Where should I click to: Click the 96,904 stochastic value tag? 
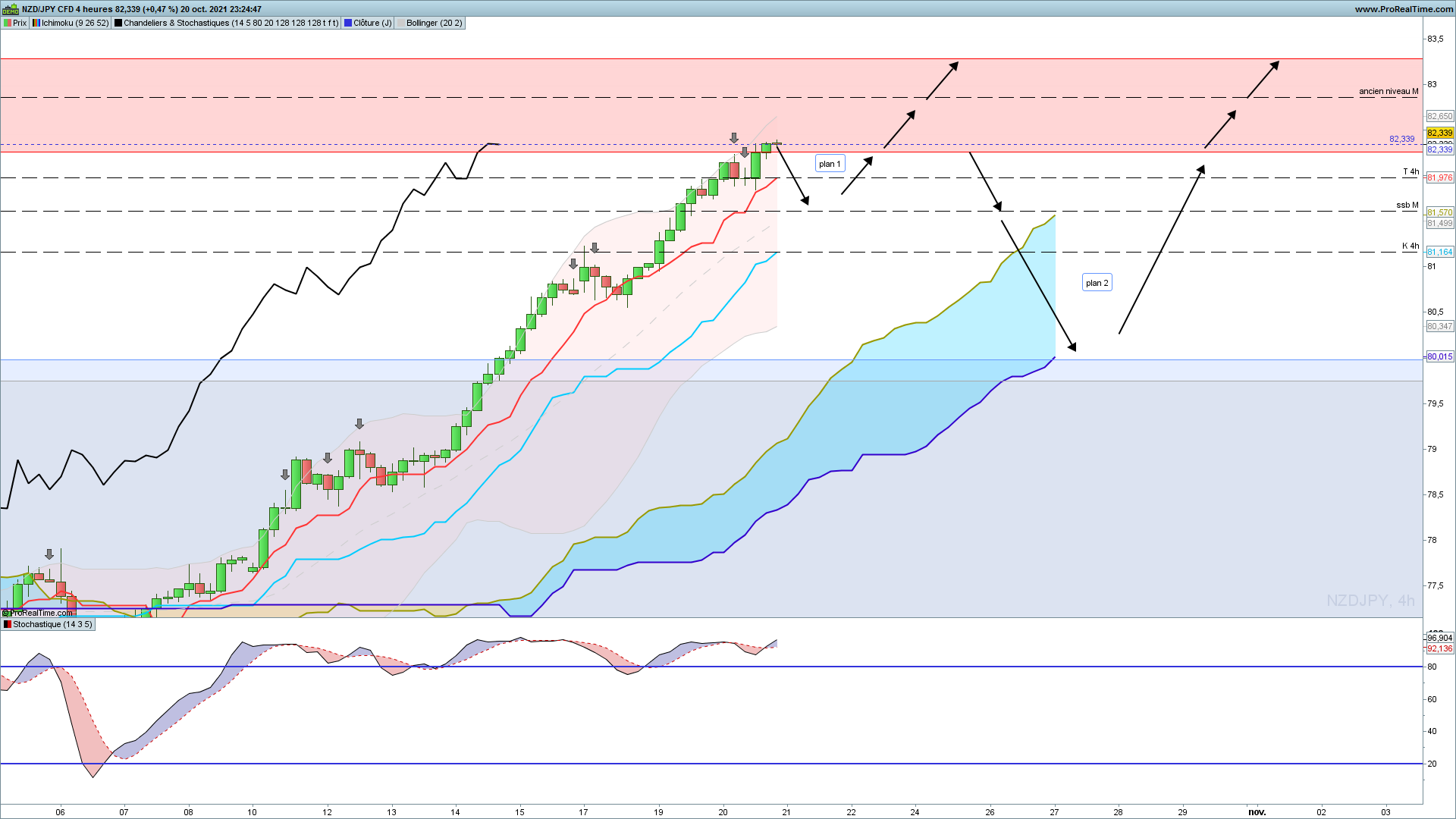(x=1440, y=638)
